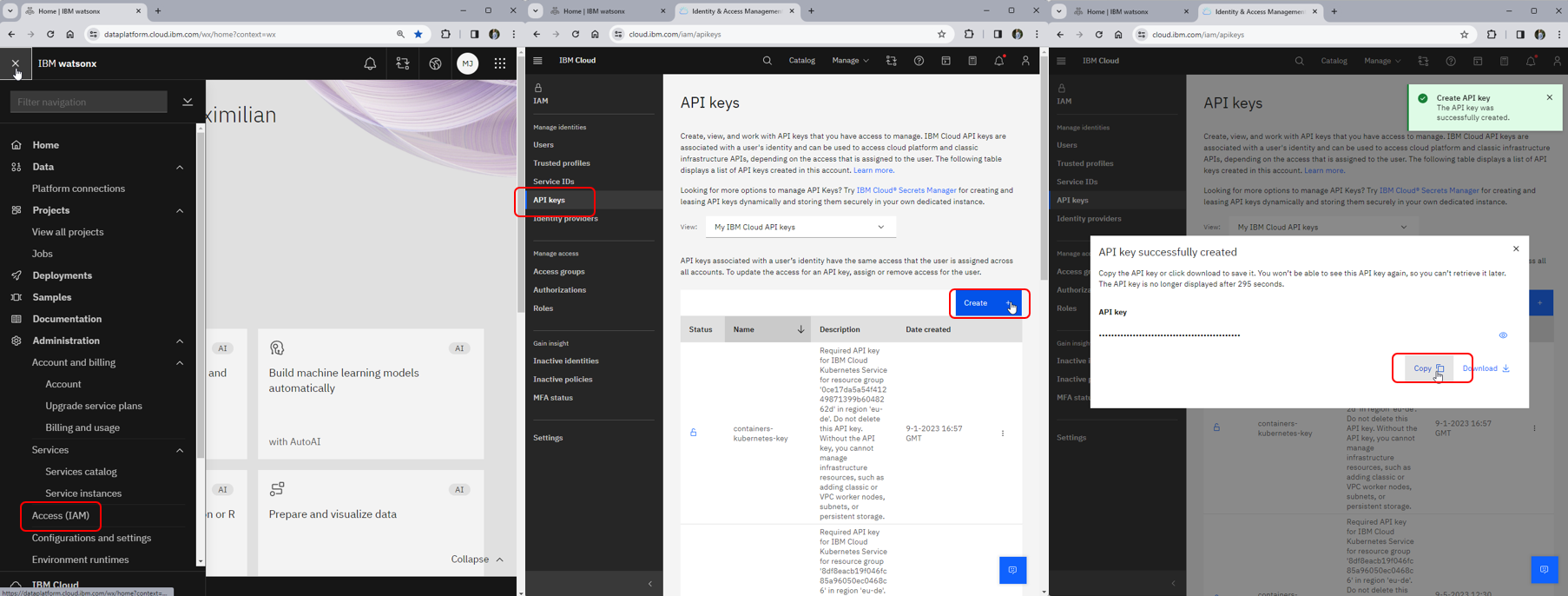
Task: Open Authorizations in middle IAM sidebar
Action: pyautogui.click(x=560, y=290)
